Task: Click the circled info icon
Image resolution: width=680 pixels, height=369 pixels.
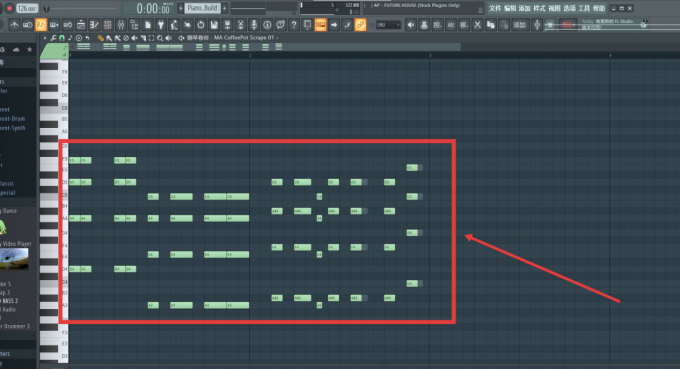Action: (267, 25)
